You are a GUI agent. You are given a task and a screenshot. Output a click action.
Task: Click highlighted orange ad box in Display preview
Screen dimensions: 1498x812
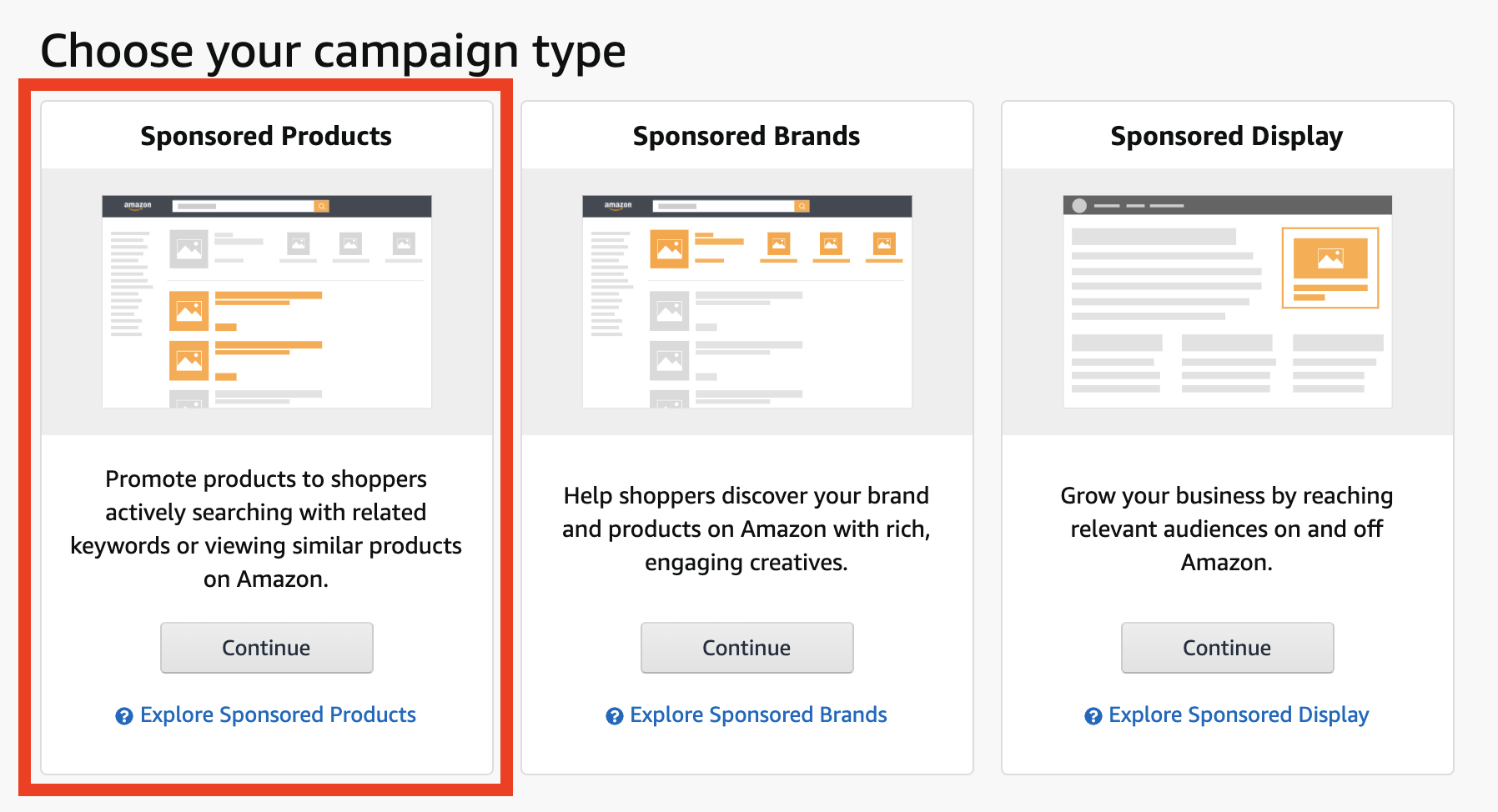(1330, 268)
